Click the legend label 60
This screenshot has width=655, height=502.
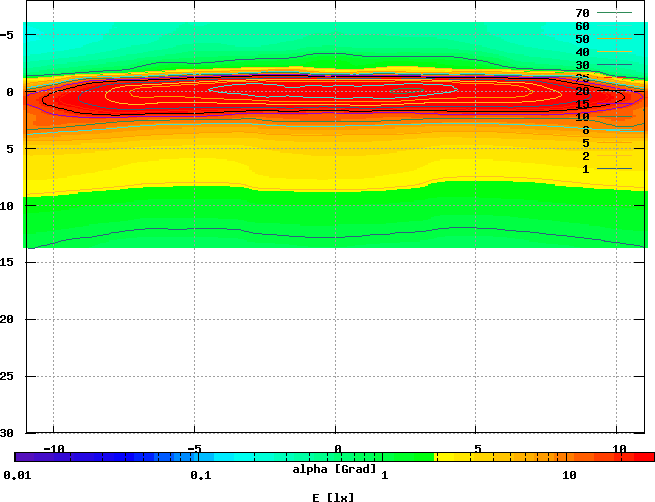582,26
